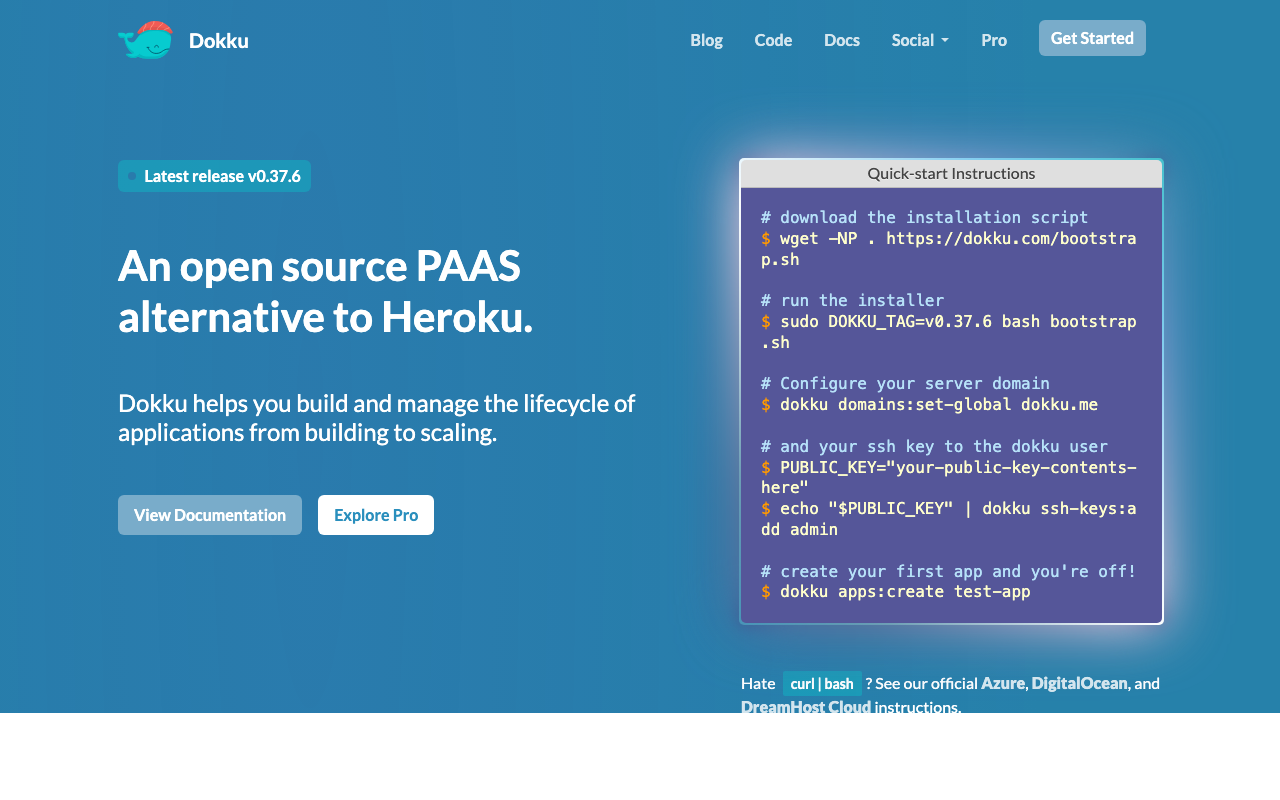Click the Quick-start Instructions title bar
Screen dimensions: 1280x800
951,173
